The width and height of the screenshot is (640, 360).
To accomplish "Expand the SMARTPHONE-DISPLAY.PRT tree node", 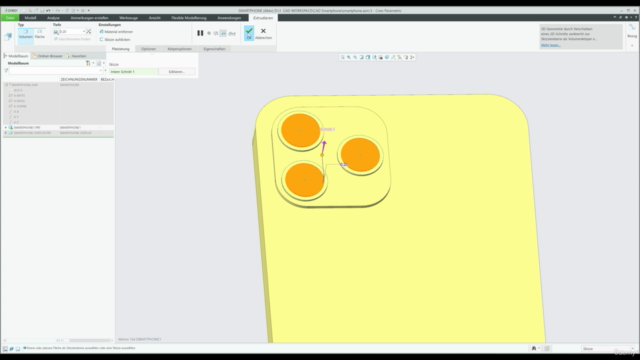I will coord(6,133).
